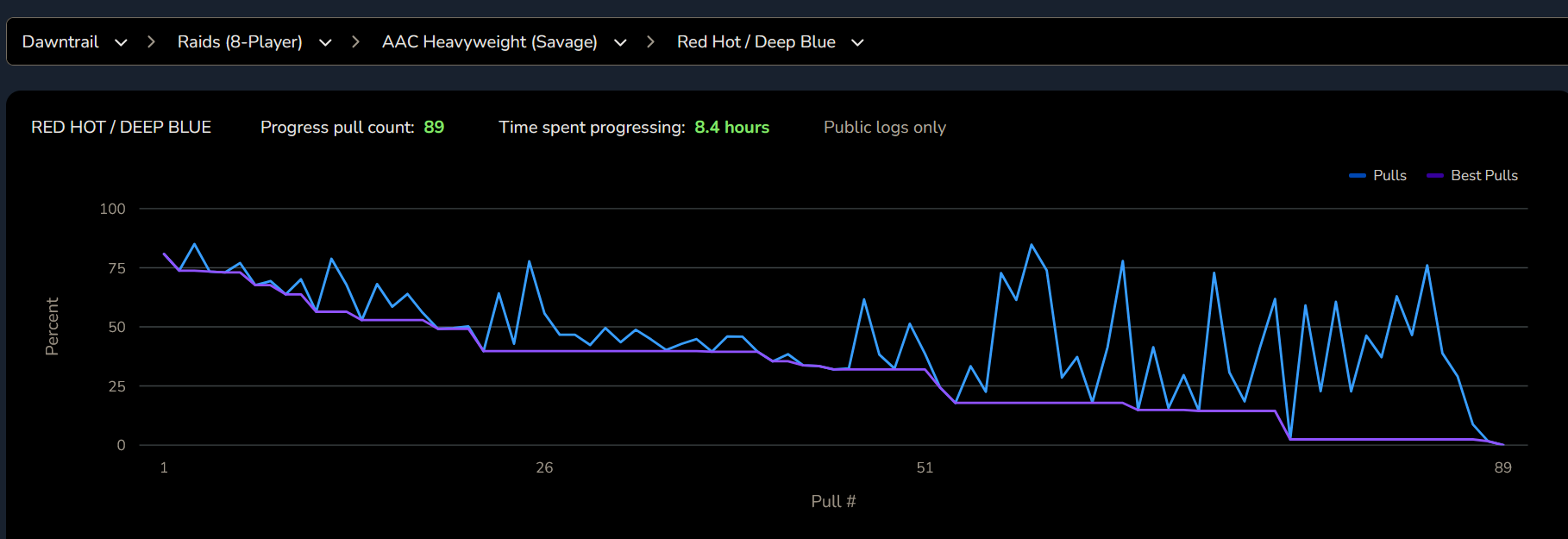
Task: Click the blue Pulls legend color marker
Action: [1357, 175]
